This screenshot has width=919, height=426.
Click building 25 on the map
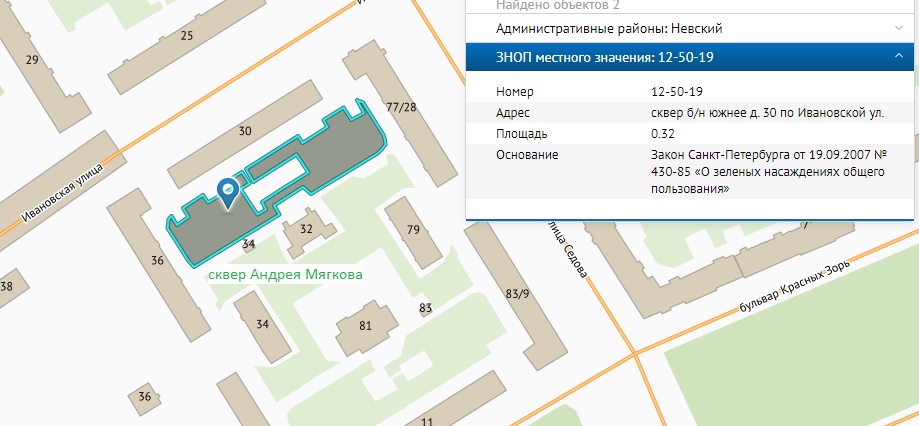pos(186,36)
